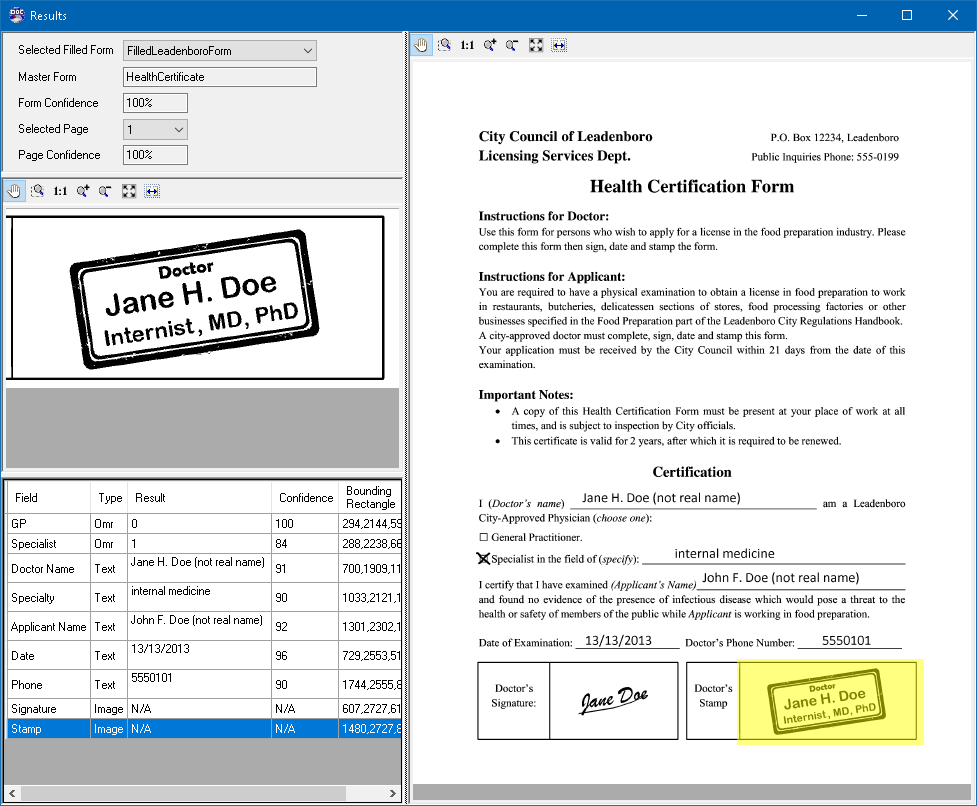The width and height of the screenshot is (977, 806).
Task: Click the checked Specialist checkbox on form
Action: [x=484, y=559]
